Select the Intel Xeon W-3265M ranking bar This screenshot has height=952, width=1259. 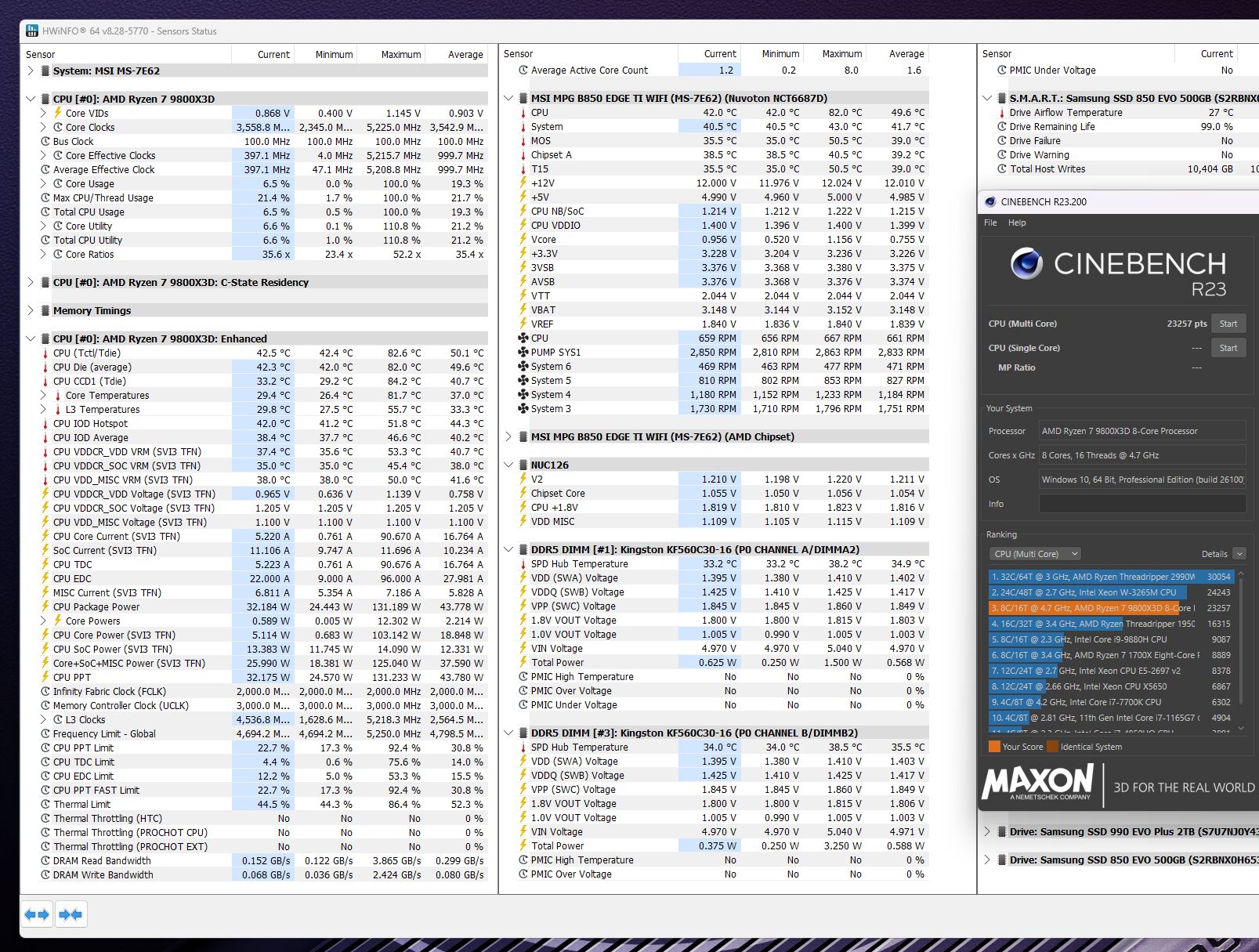[x=1110, y=592]
